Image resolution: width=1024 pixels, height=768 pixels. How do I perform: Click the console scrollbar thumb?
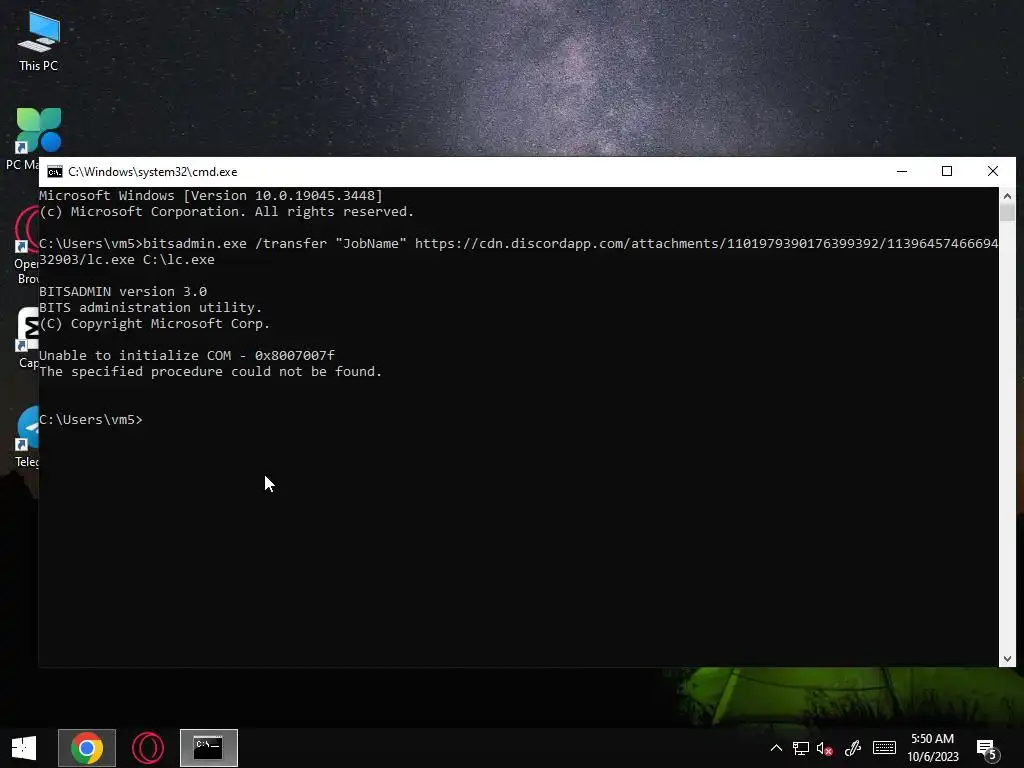click(1007, 213)
